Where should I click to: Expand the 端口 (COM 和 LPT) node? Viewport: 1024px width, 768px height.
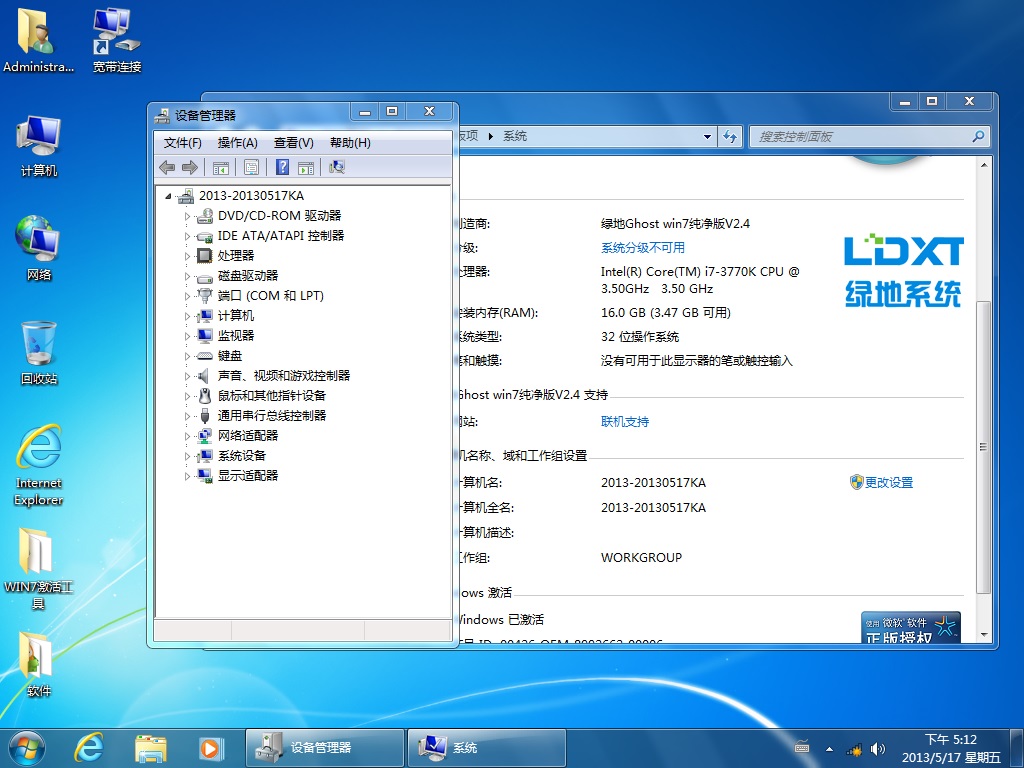tap(187, 296)
